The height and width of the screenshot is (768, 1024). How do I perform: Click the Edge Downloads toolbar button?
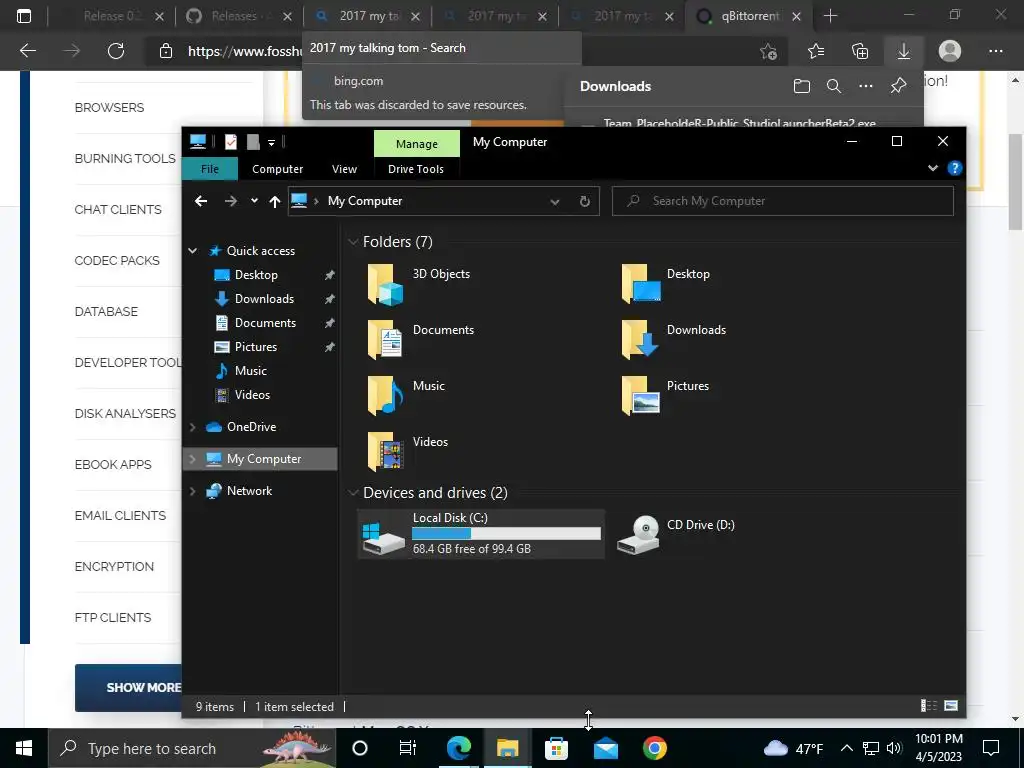pos(904,51)
